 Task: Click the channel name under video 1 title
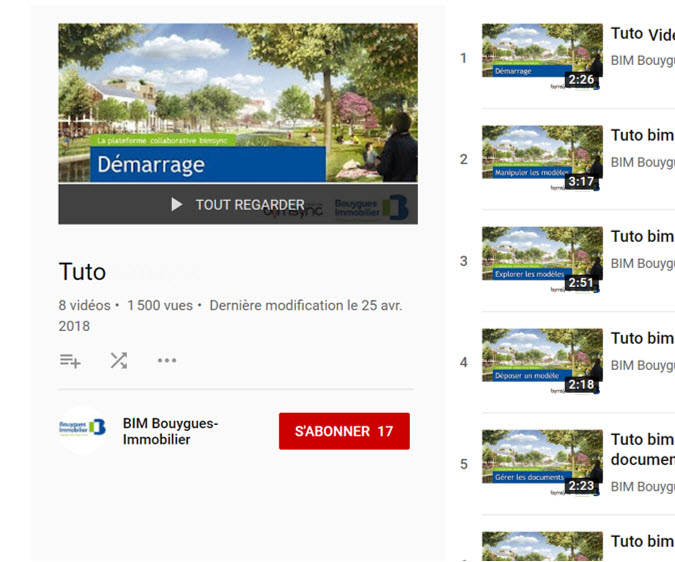(643, 61)
